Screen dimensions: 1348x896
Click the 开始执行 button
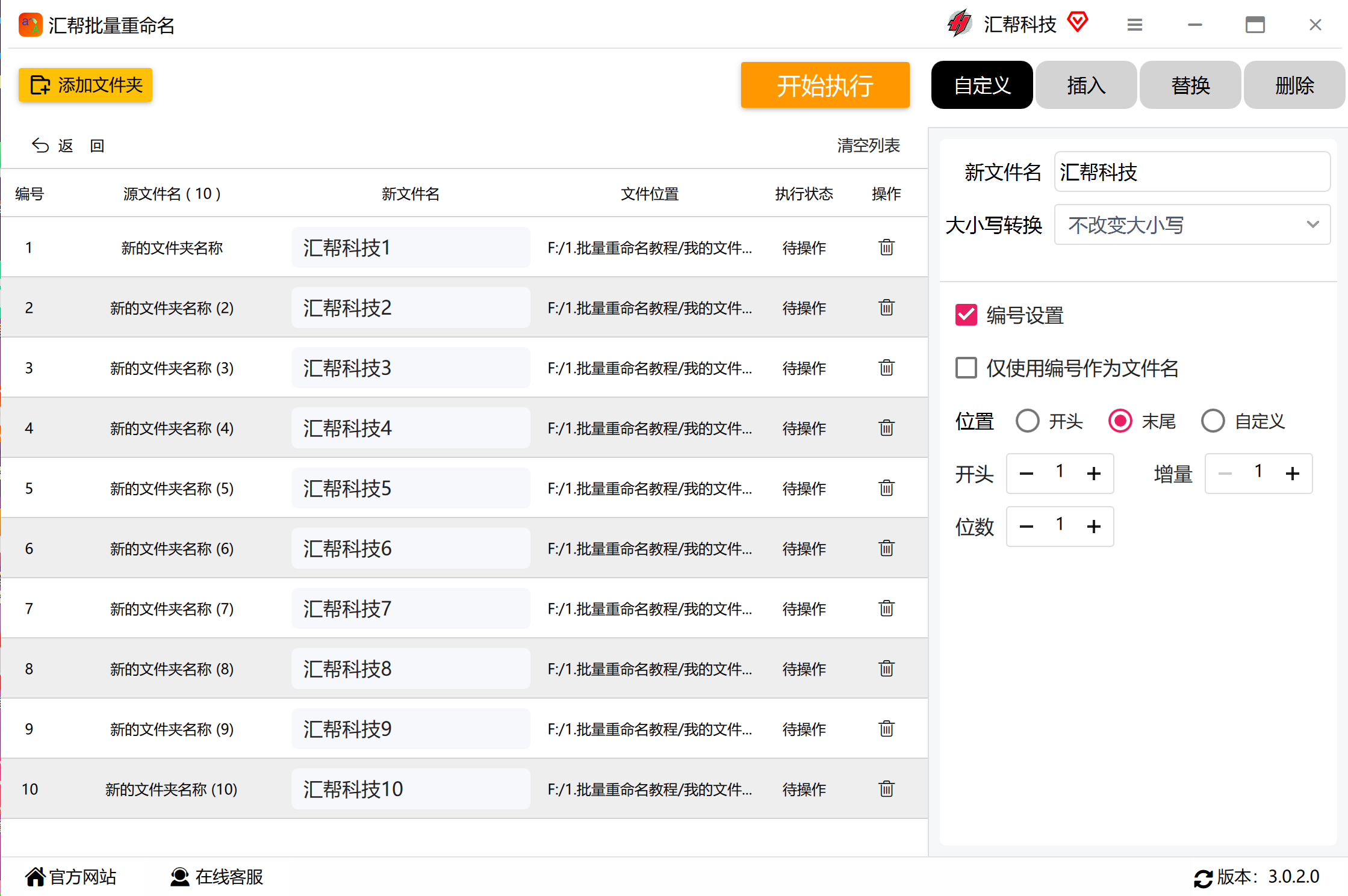[825, 85]
